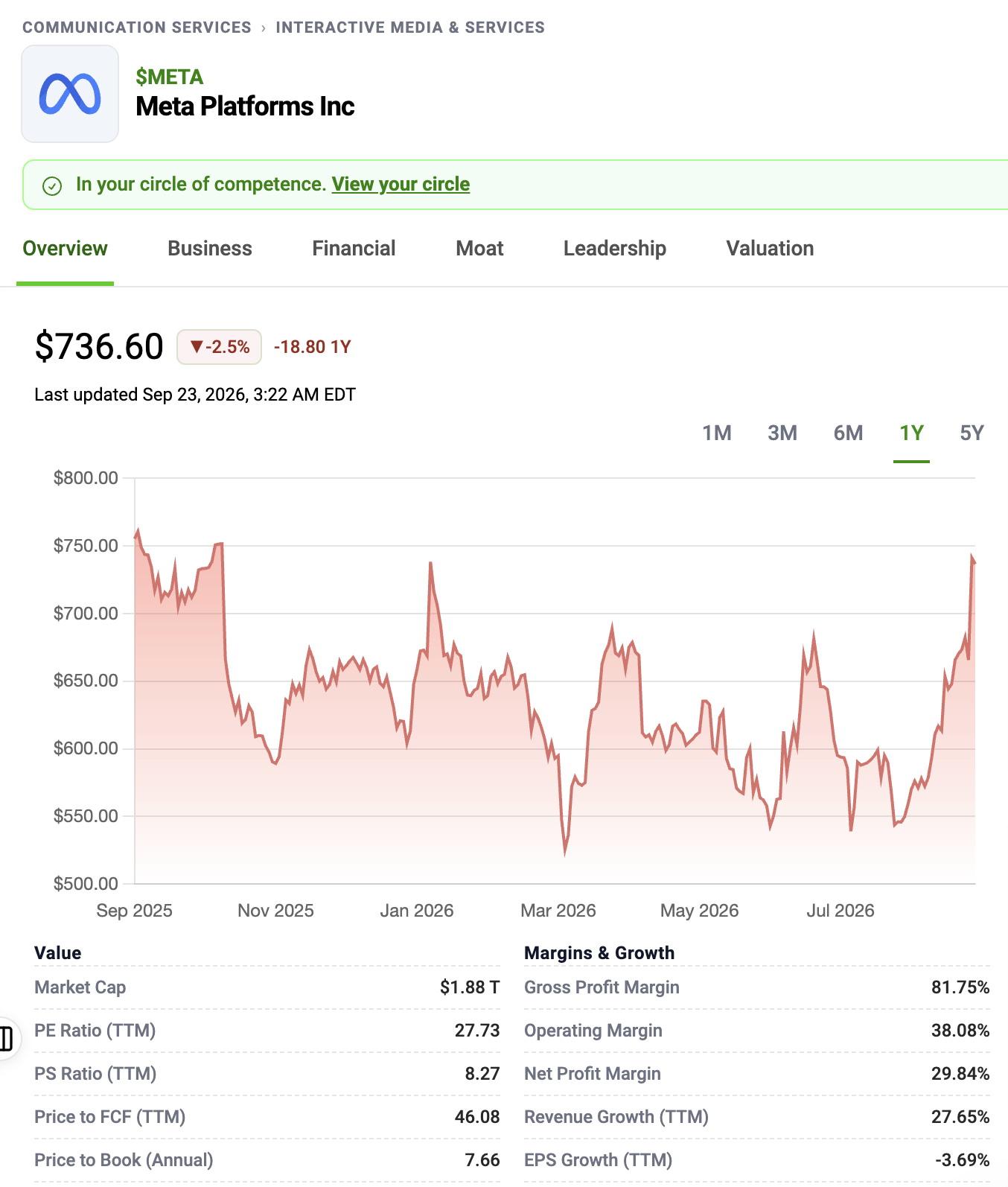
Task: Open Communication Services breadcrumb
Action: (x=137, y=28)
